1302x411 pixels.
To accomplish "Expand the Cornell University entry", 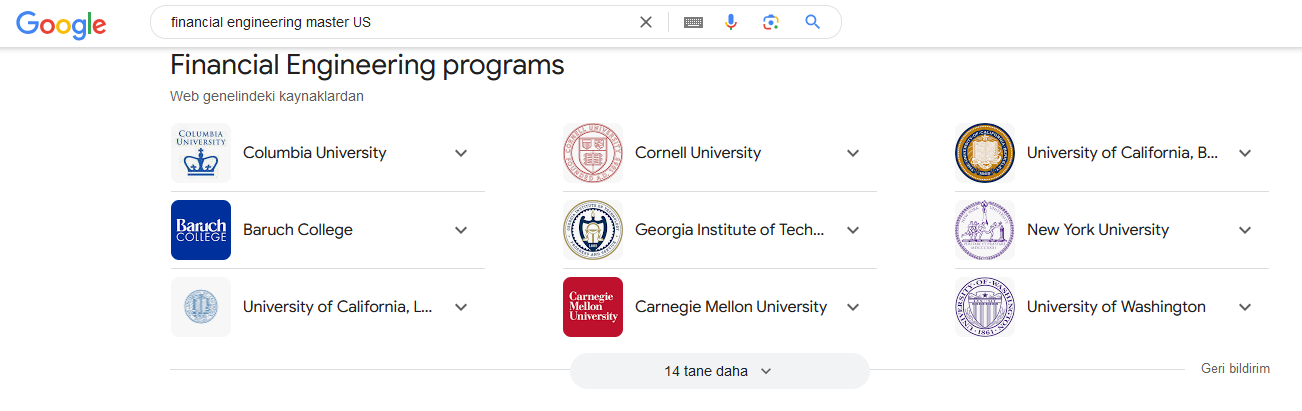I will pos(853,153).
